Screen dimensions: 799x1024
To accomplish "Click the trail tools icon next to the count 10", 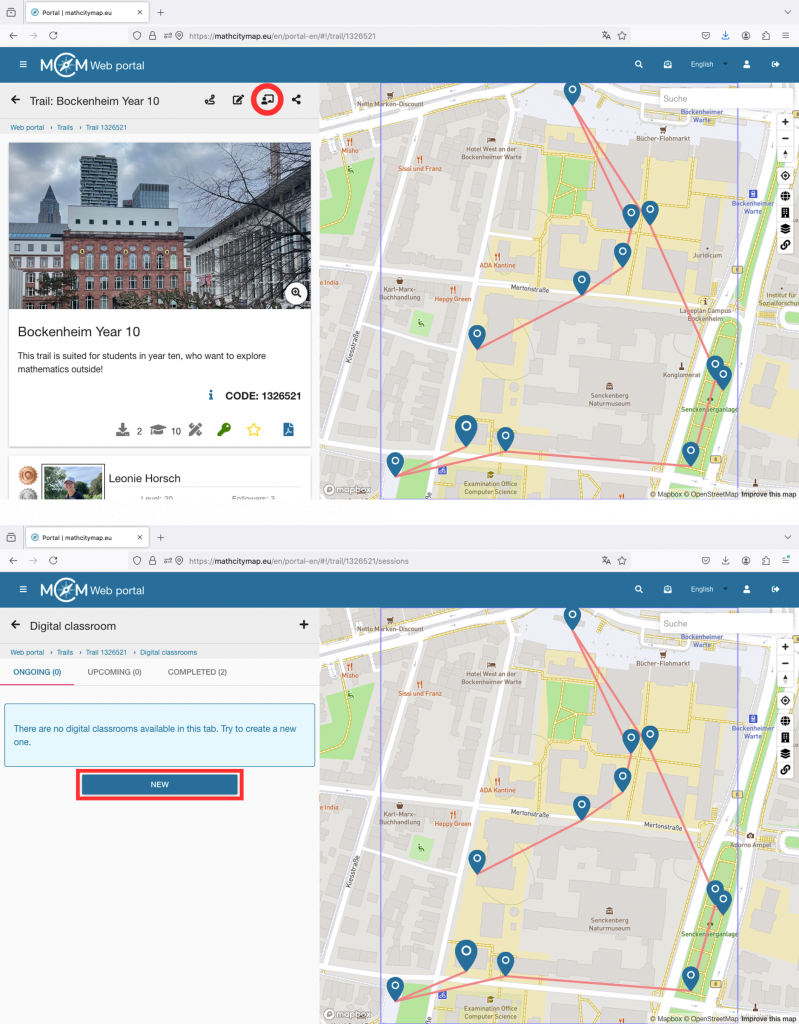I will point(195,430).
